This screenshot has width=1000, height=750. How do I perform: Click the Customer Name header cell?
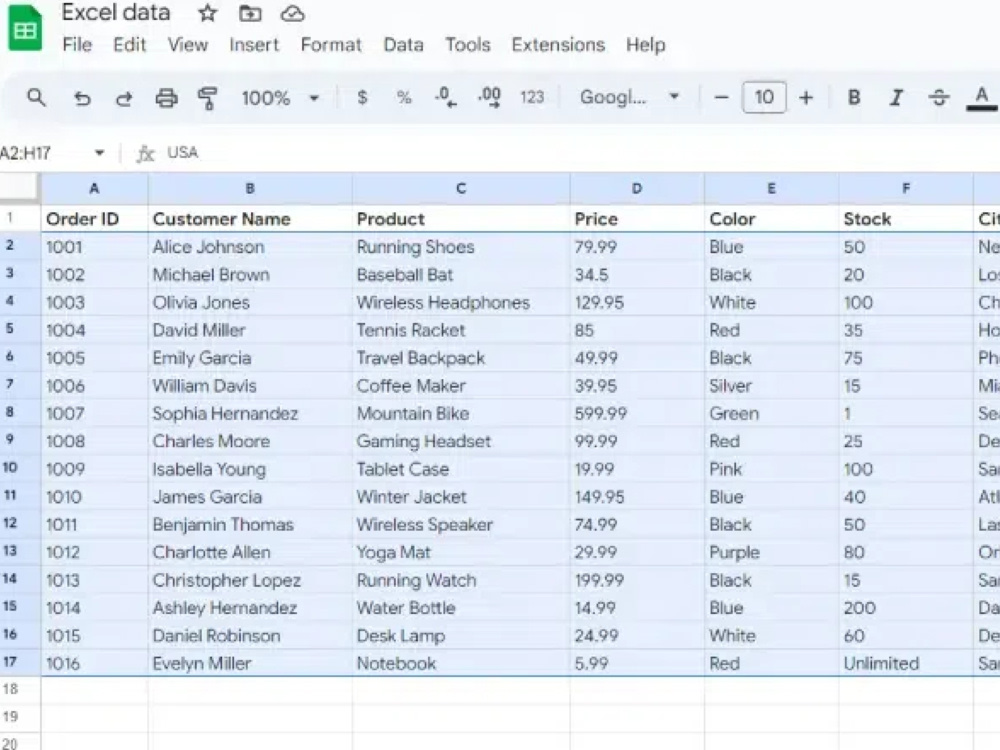click(250, 219)
